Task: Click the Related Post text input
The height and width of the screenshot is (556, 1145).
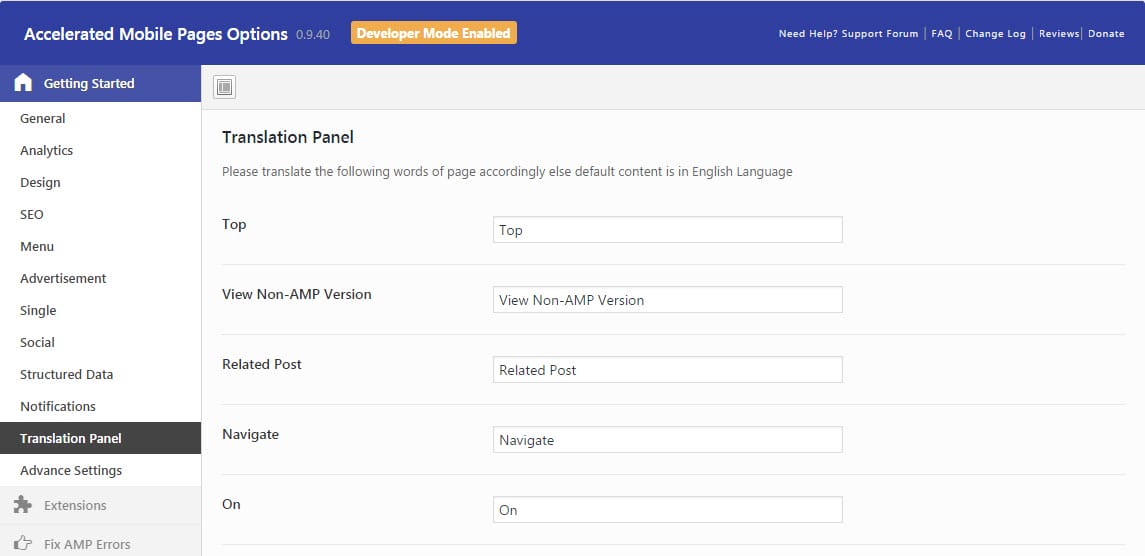Action: (667, 370)
